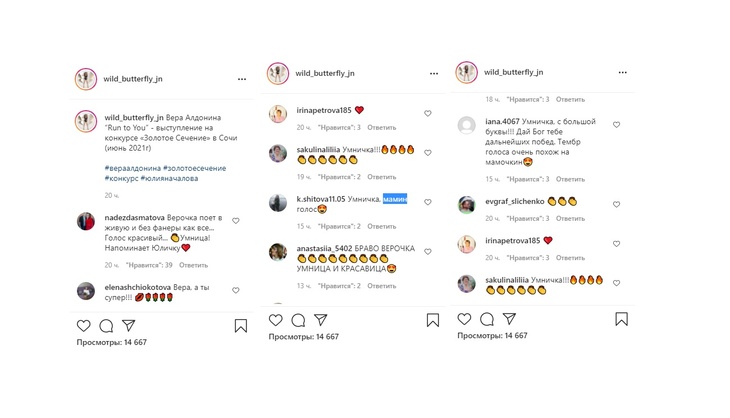Open the three-dot menu in middle panel
Image resolution: width=730 pixels, height=418 pixels.
click(x=432, y=73)
